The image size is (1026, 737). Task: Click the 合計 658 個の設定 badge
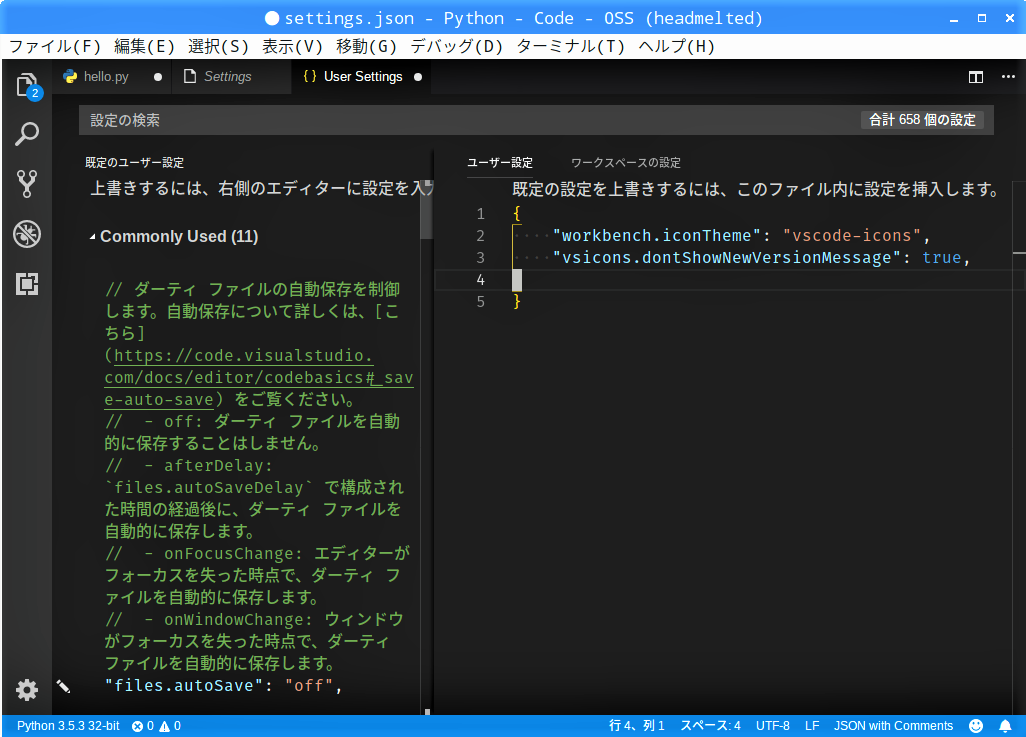tap(922, 120)
